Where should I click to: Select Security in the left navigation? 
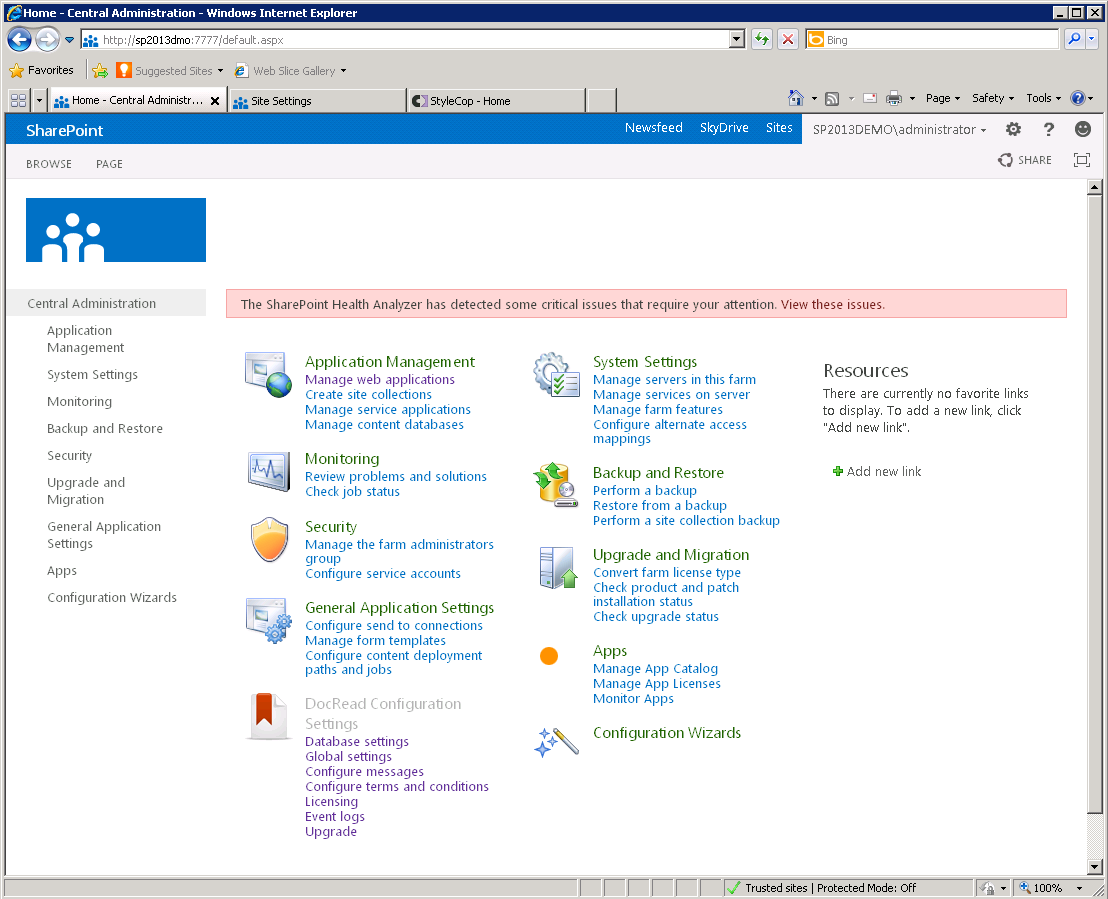point(69,456)
